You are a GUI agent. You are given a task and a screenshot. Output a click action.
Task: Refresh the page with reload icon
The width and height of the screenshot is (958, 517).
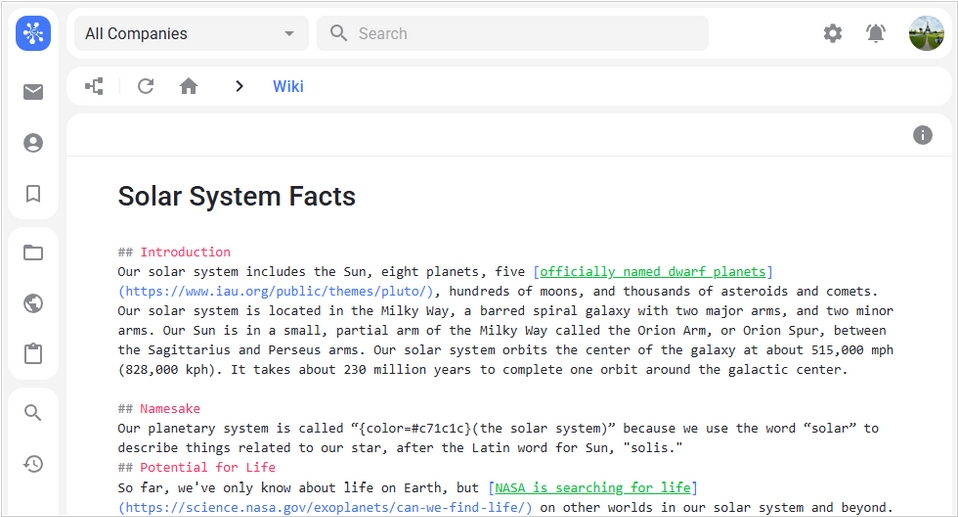click(145, 86)
